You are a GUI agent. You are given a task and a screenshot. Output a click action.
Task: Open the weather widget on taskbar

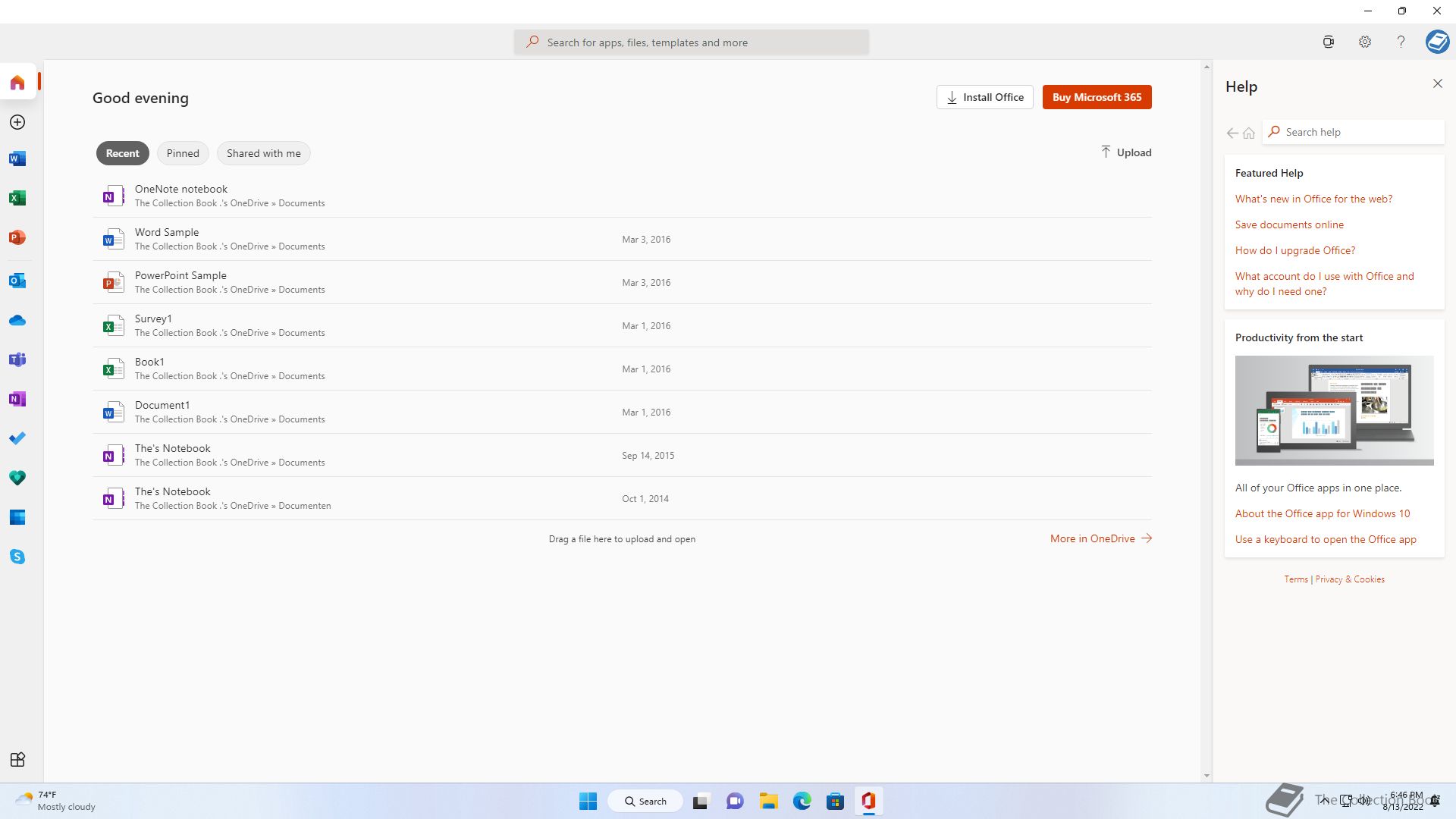coord(55,801)
